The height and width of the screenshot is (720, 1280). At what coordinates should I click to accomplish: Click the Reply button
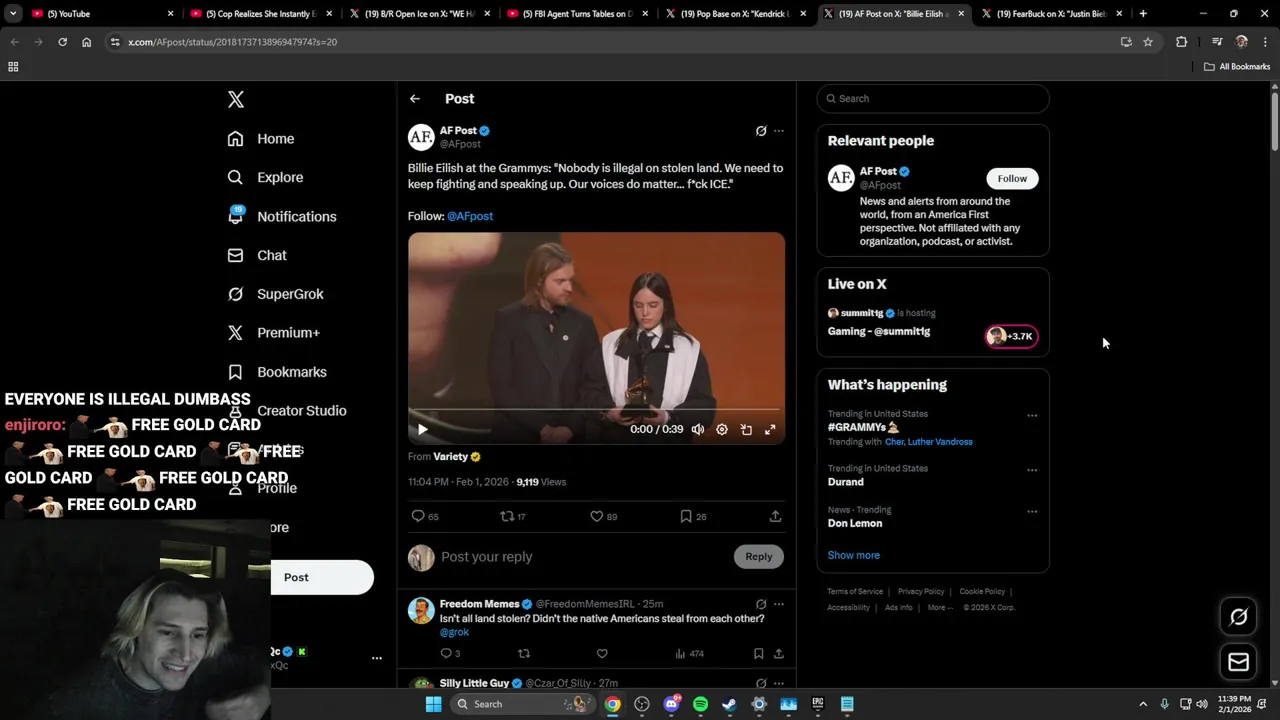click(x=759, y=557)
